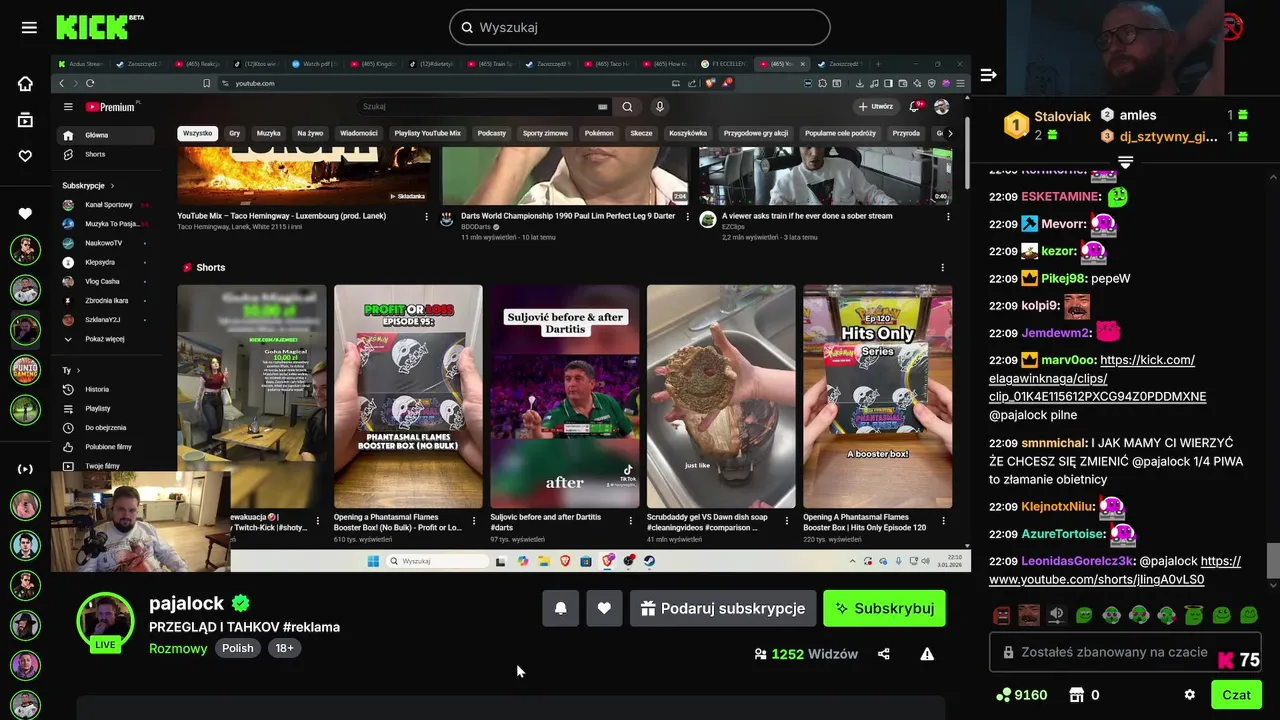This screenshot has height=720, width=1280.
Task: Go to Kick home via sidebar house icon
Action: (25, 84)
